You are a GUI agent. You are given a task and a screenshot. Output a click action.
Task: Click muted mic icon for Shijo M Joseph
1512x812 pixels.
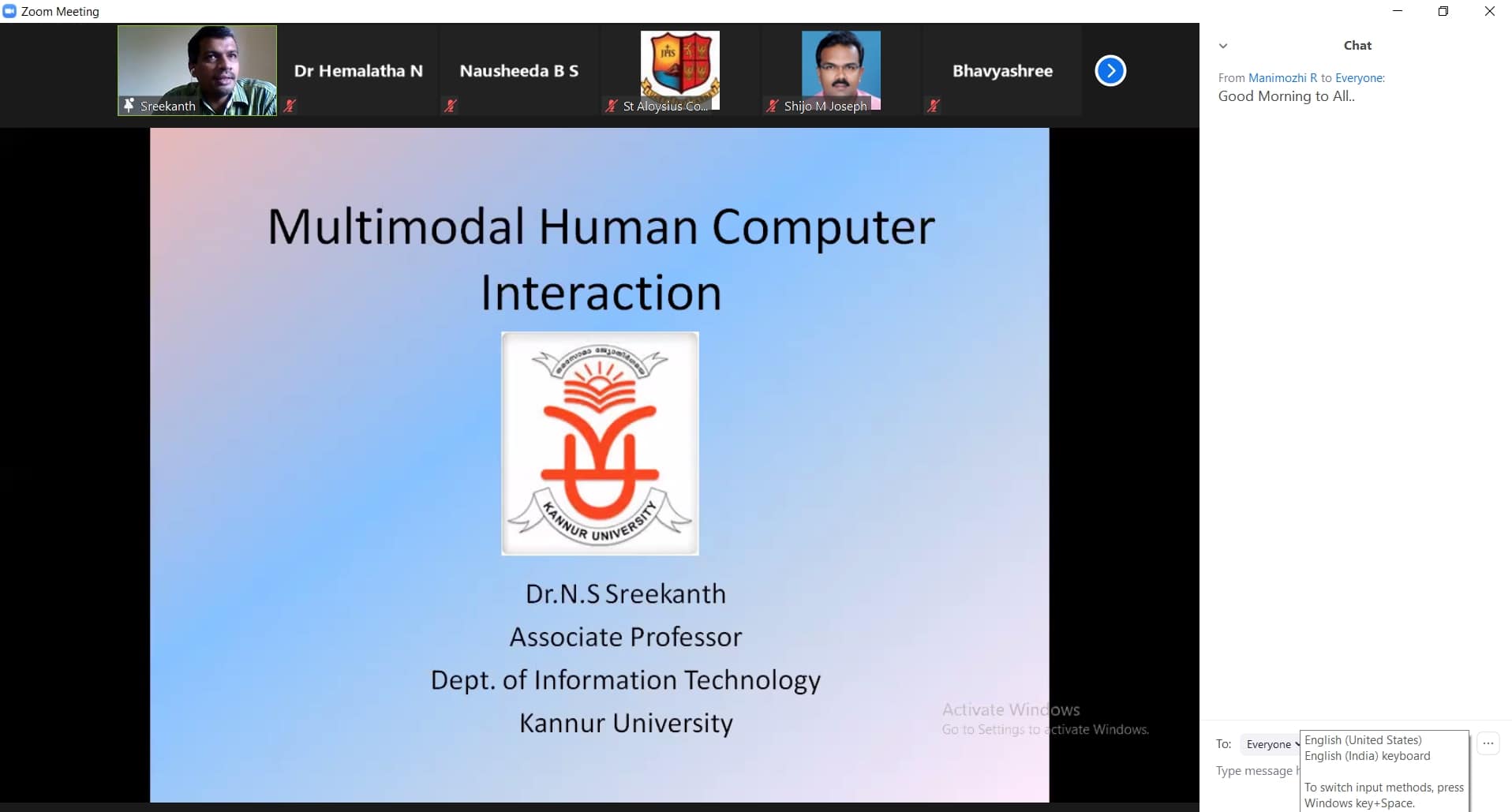coord(773,105)
